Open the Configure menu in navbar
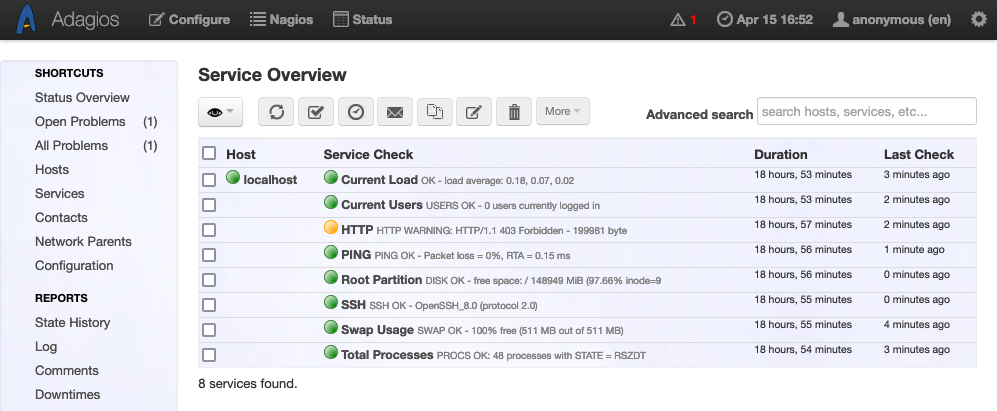Image resolution: width=997 pixels, height=411 pixels. [x=189, y=19]
